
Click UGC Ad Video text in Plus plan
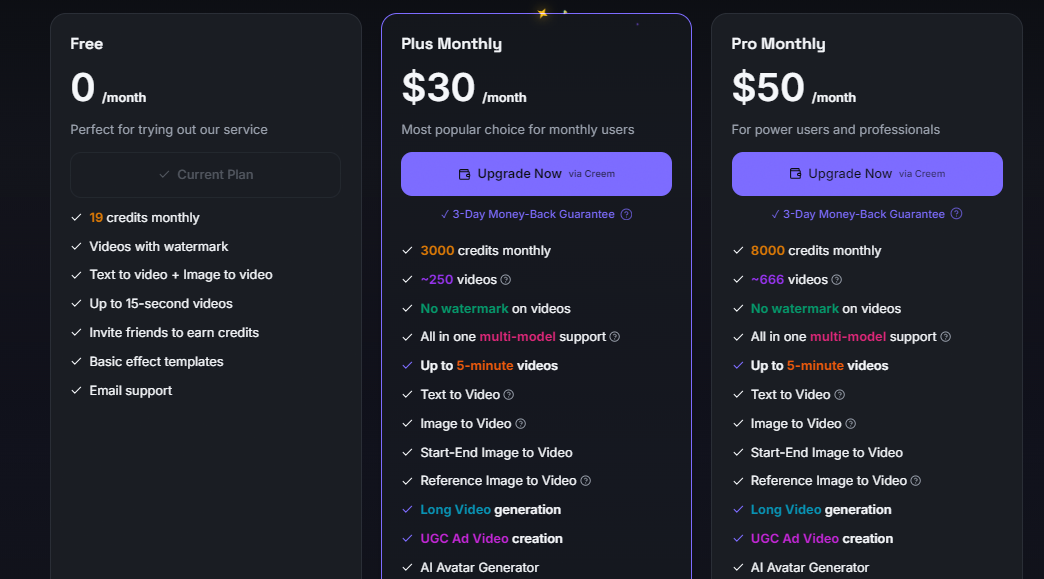tap(464, 539)
